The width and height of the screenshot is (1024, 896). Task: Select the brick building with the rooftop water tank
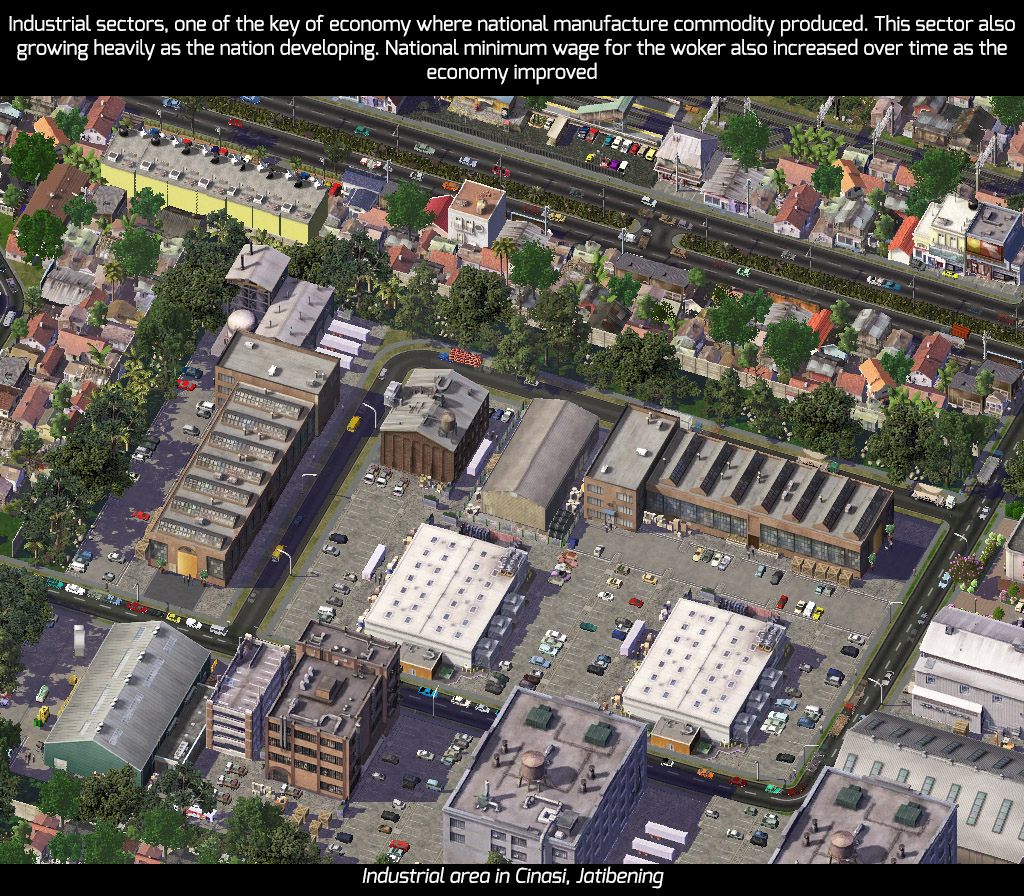[435, 424]
